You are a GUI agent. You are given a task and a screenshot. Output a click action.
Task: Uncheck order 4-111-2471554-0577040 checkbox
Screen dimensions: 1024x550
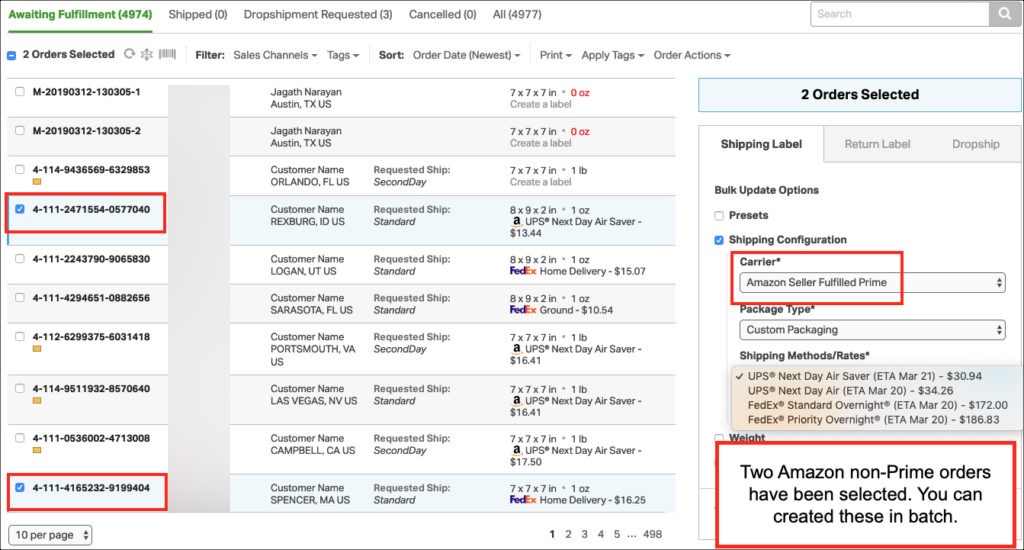click(x=20, y=209)
